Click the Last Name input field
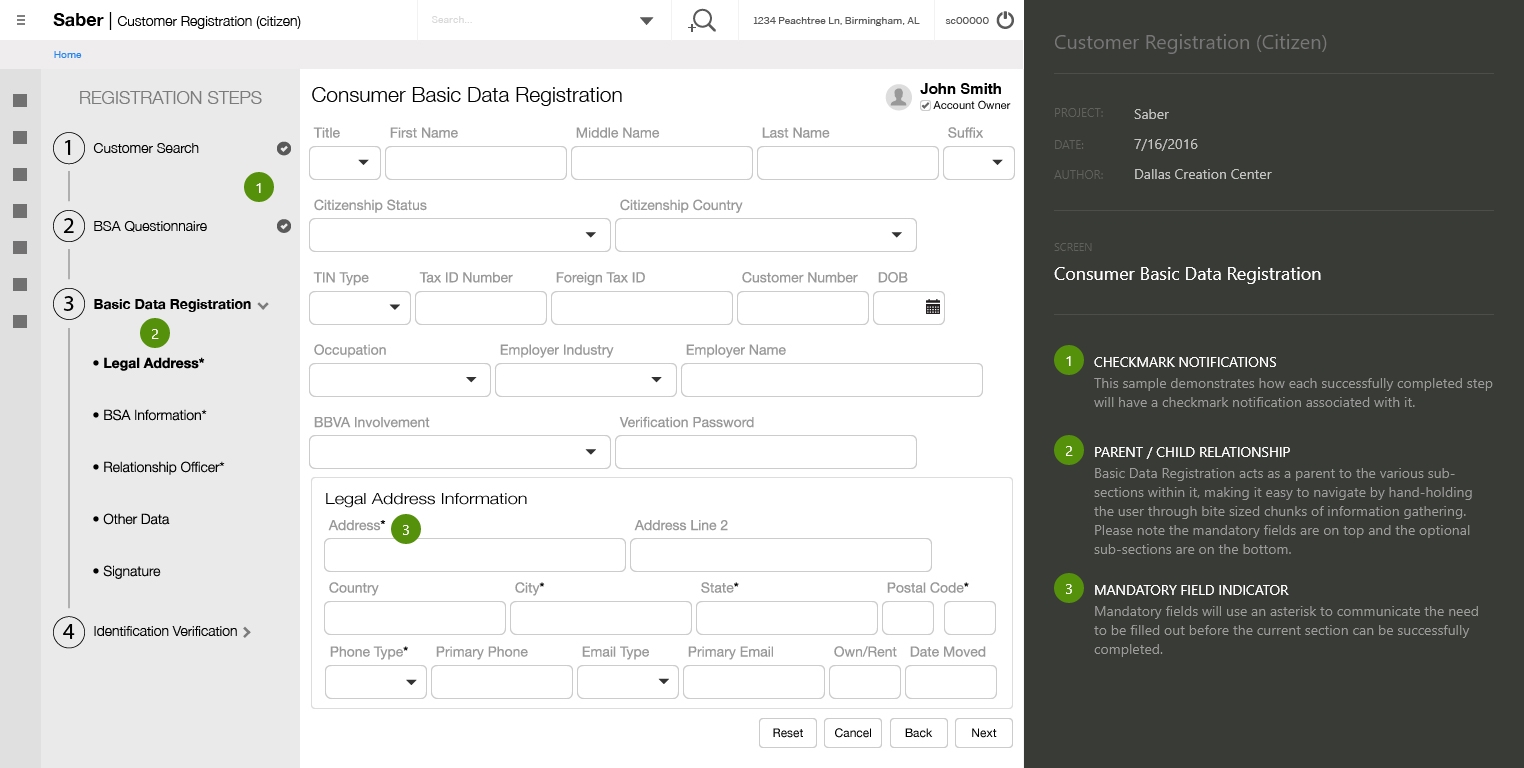1524x768 pixels. coord(848,163)
